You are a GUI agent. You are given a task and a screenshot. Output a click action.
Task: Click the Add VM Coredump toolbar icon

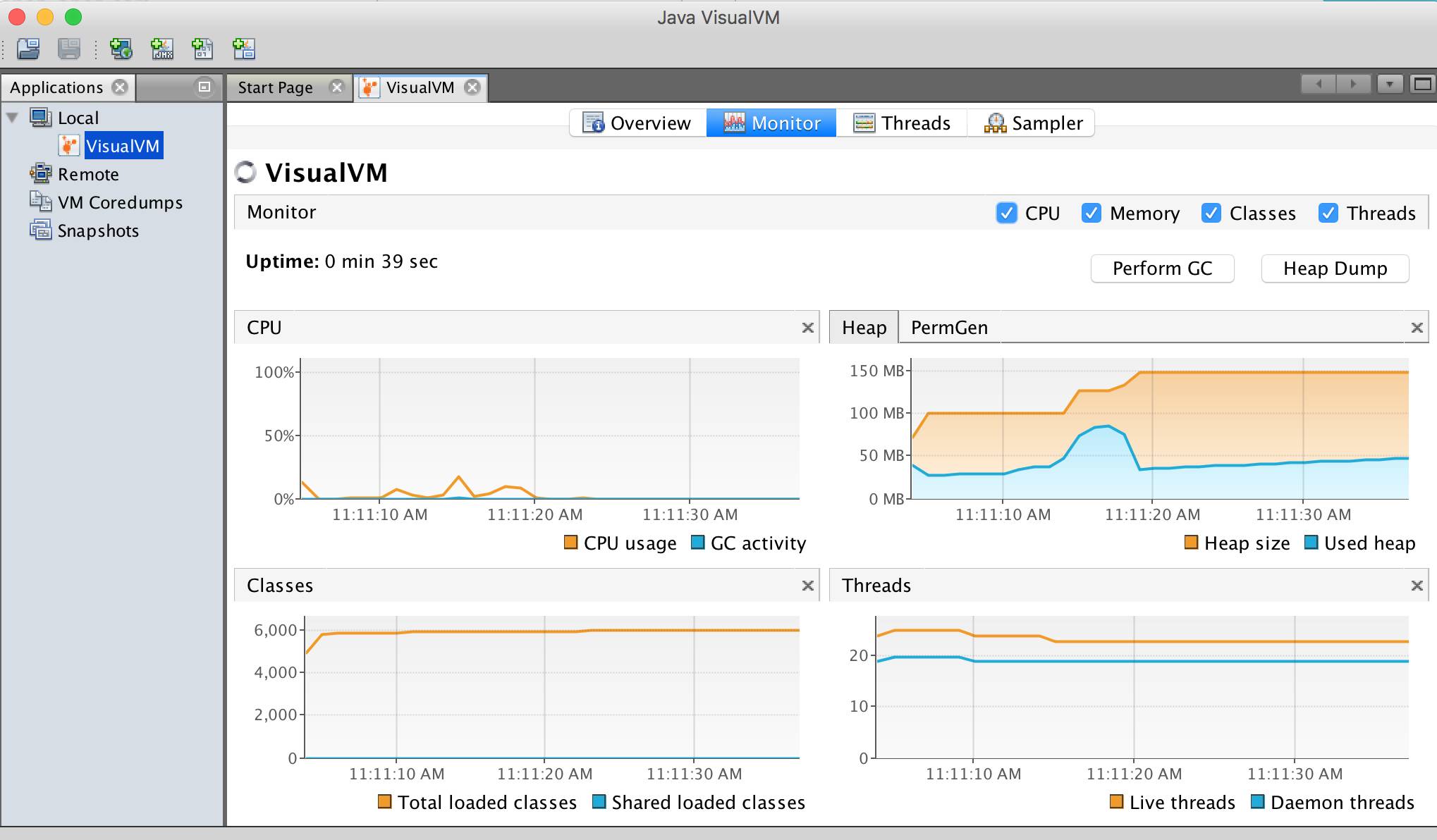pyautogui.click(x=203, y=49)
